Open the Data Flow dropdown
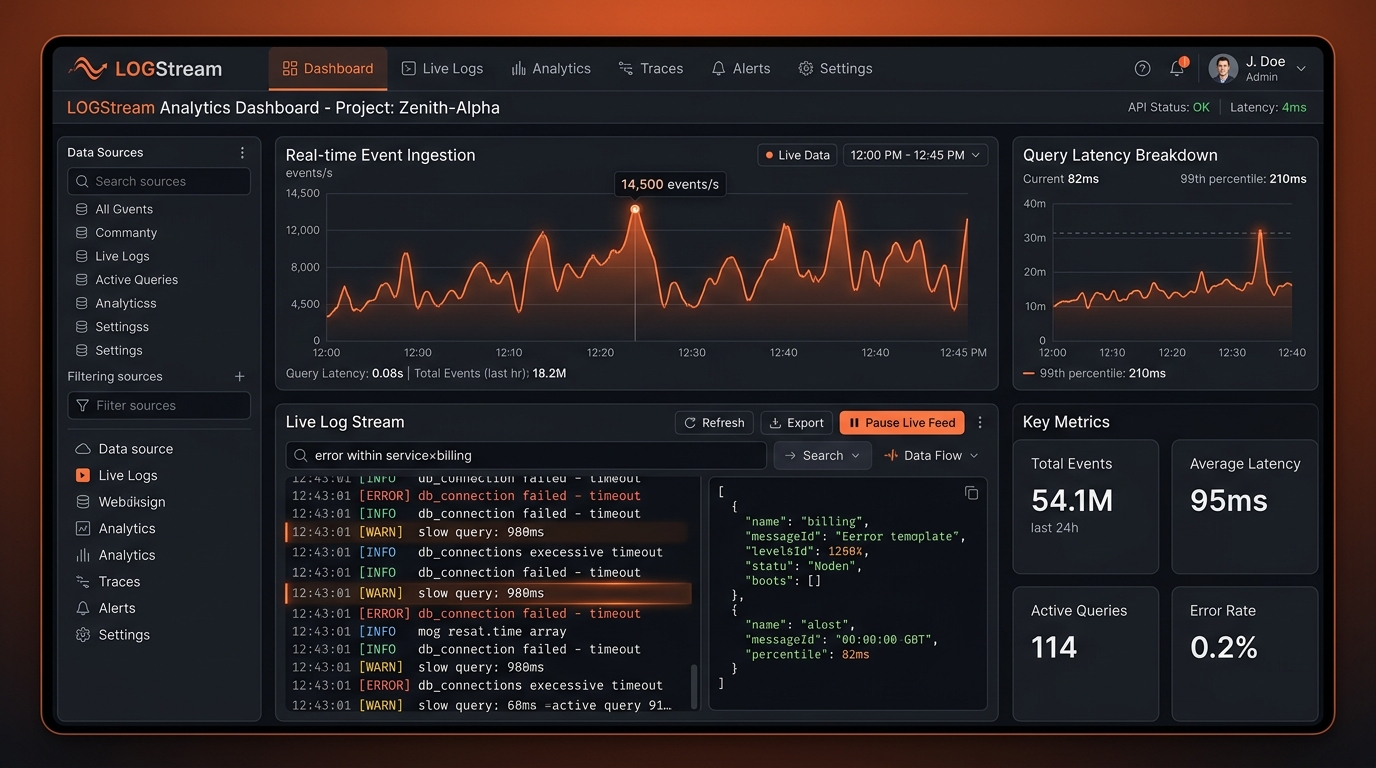This screenshot has height=768, width=1376. pos(931,455)
